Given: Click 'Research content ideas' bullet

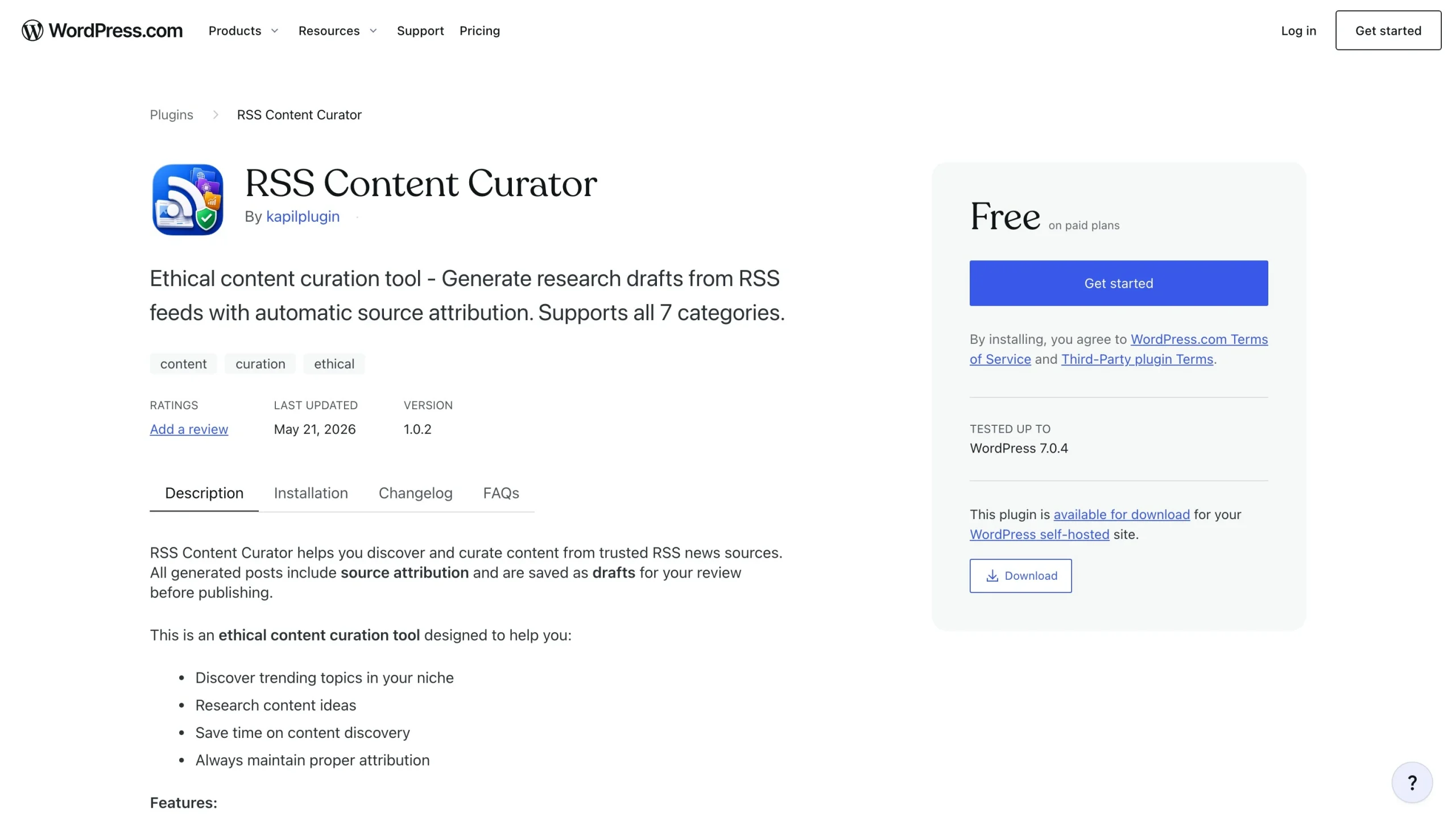Looking at the screenshot, I should [x=275, y=705].
